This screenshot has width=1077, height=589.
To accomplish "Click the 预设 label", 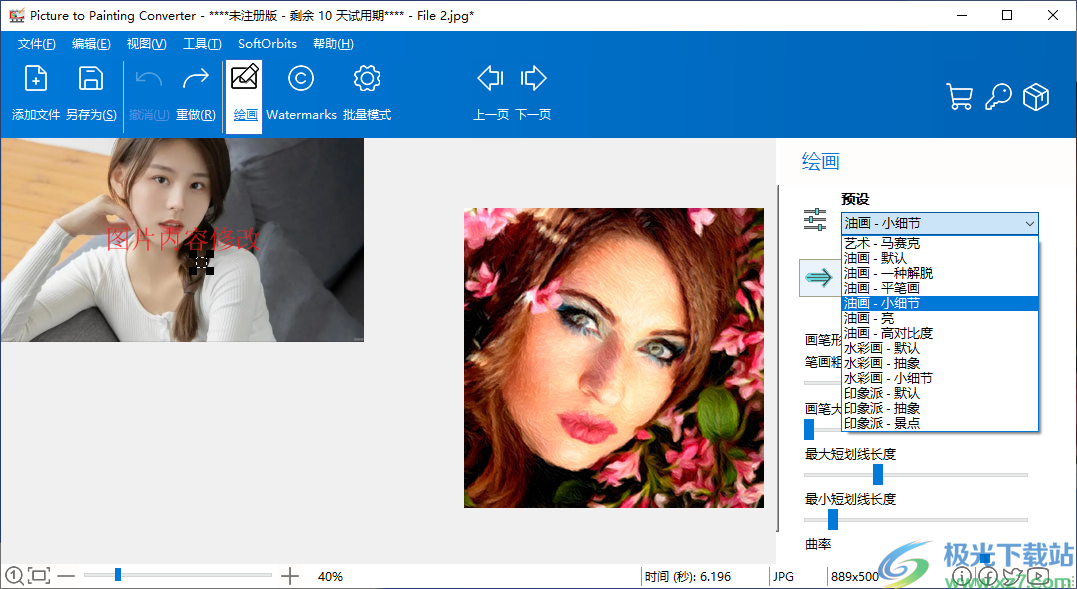I will (x=855, y=199).
